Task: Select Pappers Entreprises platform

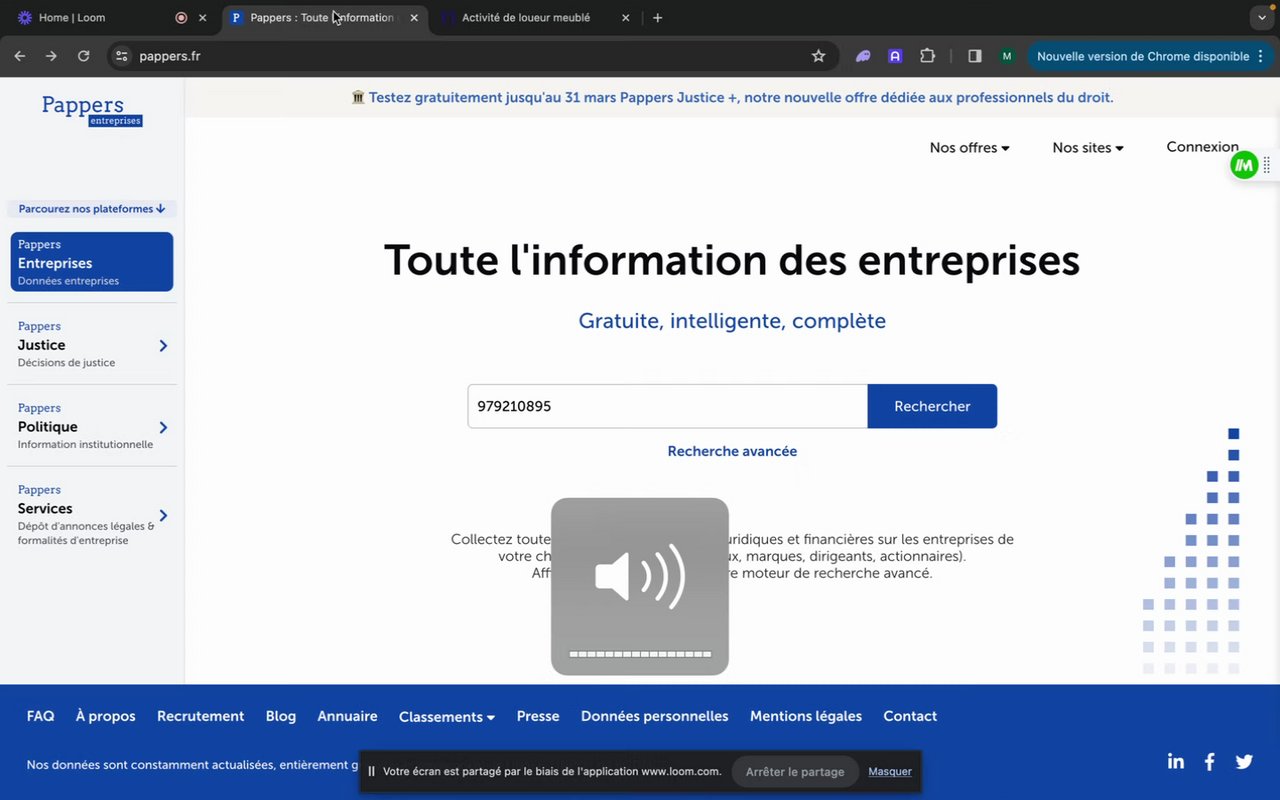Action: [92, 262]
